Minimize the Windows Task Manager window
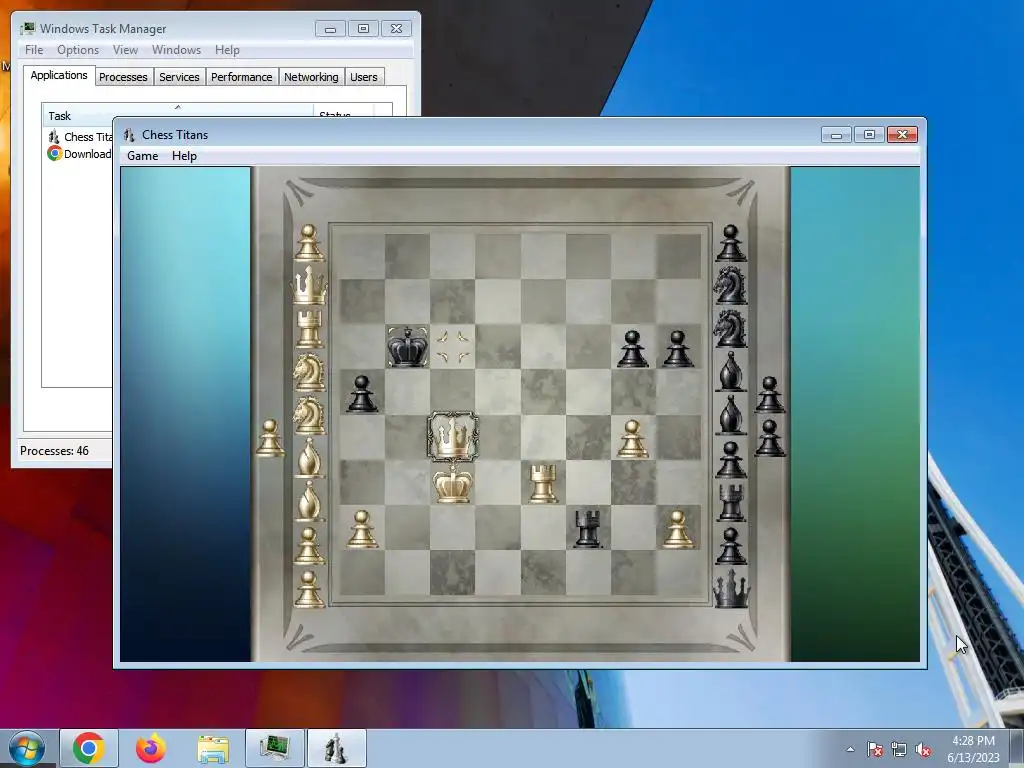The image size is (1024, 768). [330, 29]
